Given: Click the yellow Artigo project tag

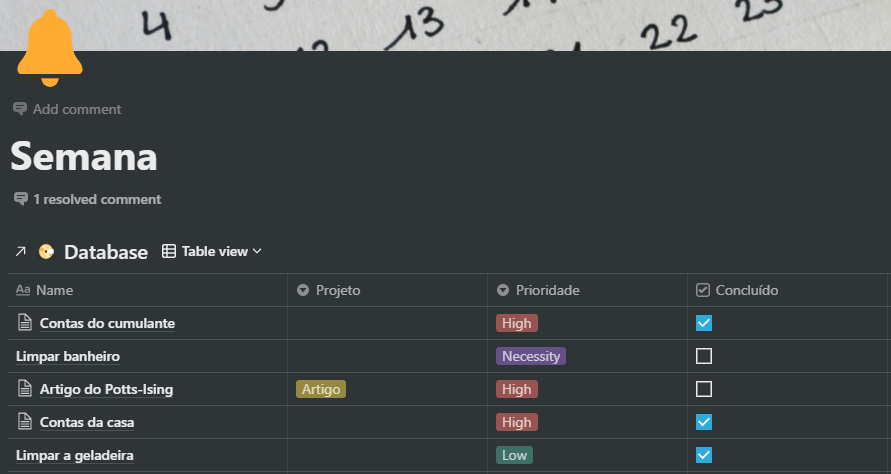Looking at the screenshot, I should coord(321,389).
